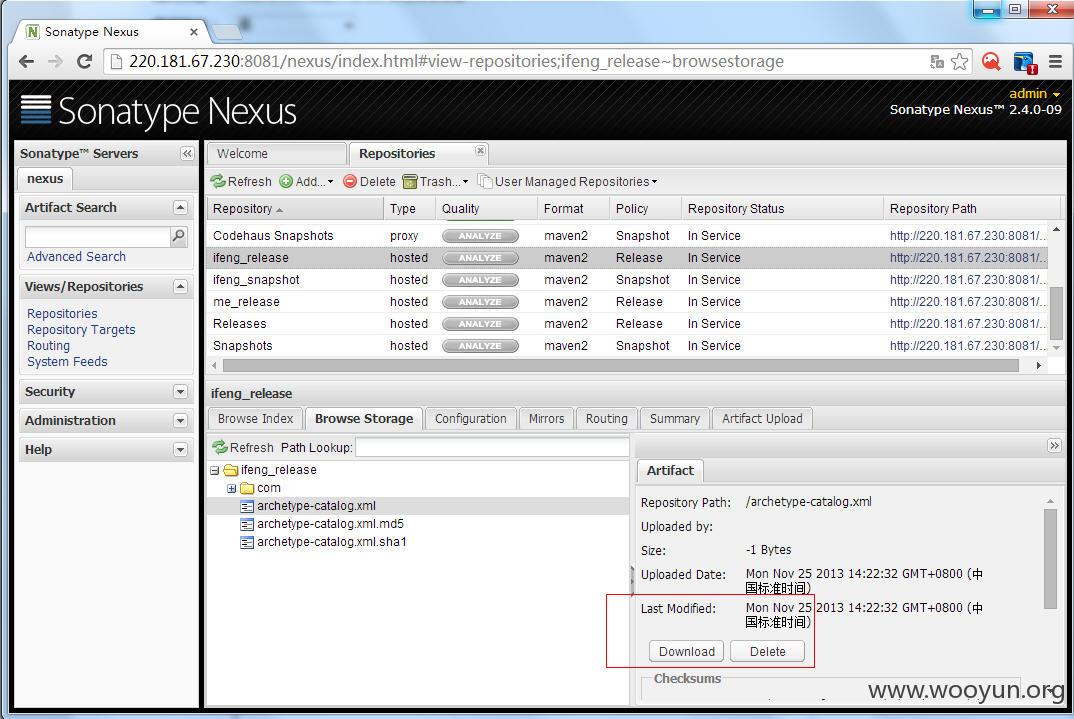1074x719 pixels.
Task: Refresh the repository list
Action: [241, 181]
